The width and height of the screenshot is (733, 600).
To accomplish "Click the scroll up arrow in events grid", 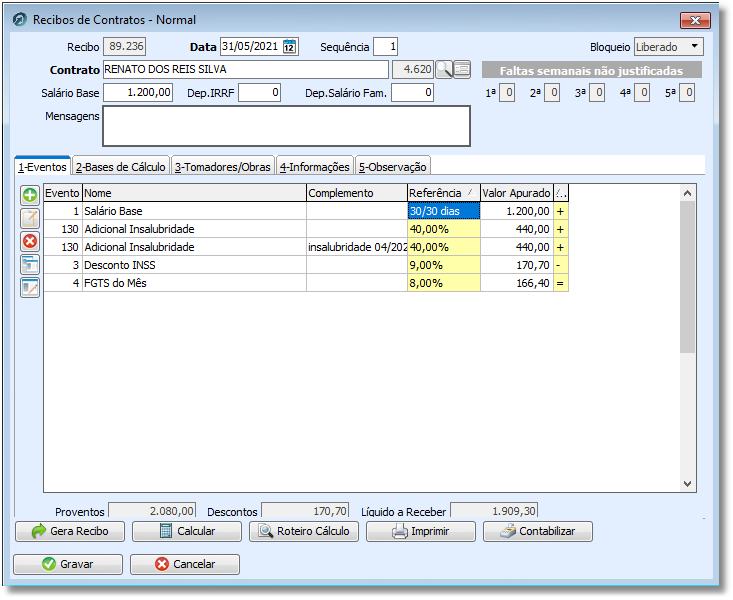I will 687,193.
